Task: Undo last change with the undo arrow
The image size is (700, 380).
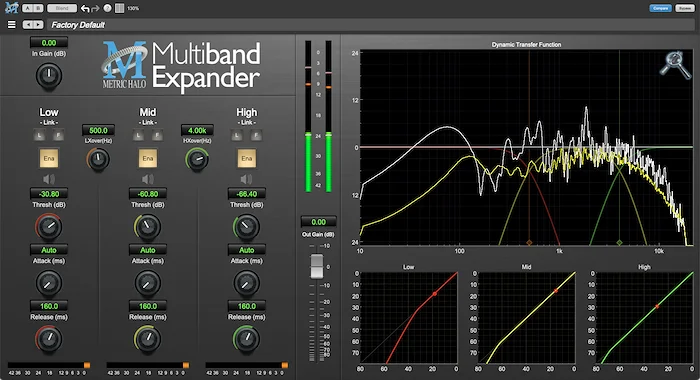Action: coord(85,8)
